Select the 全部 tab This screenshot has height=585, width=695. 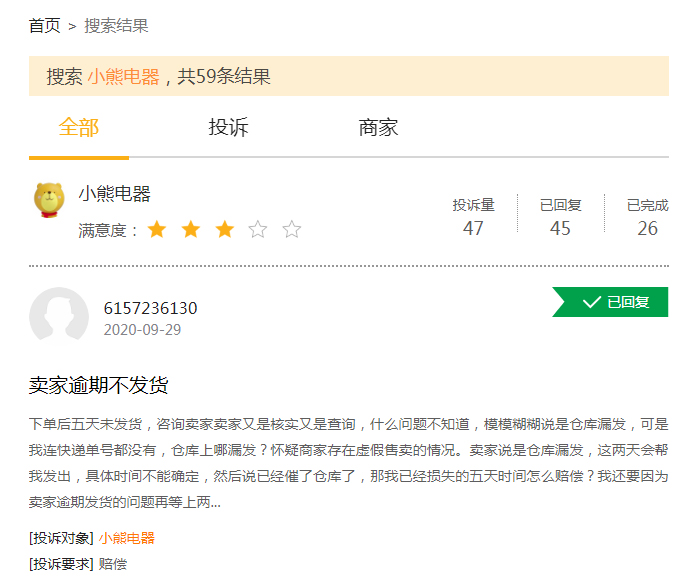[x=78, y=128]
